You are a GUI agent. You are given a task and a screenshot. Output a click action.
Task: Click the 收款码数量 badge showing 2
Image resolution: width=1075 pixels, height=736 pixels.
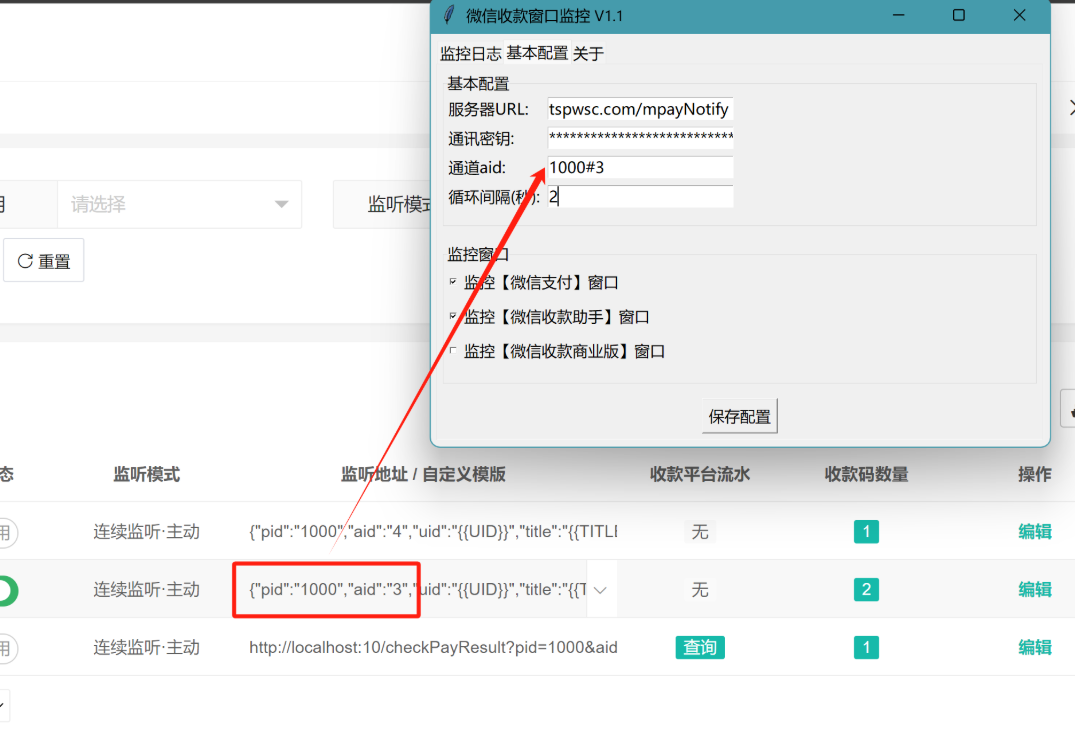[x=866, y=590]
